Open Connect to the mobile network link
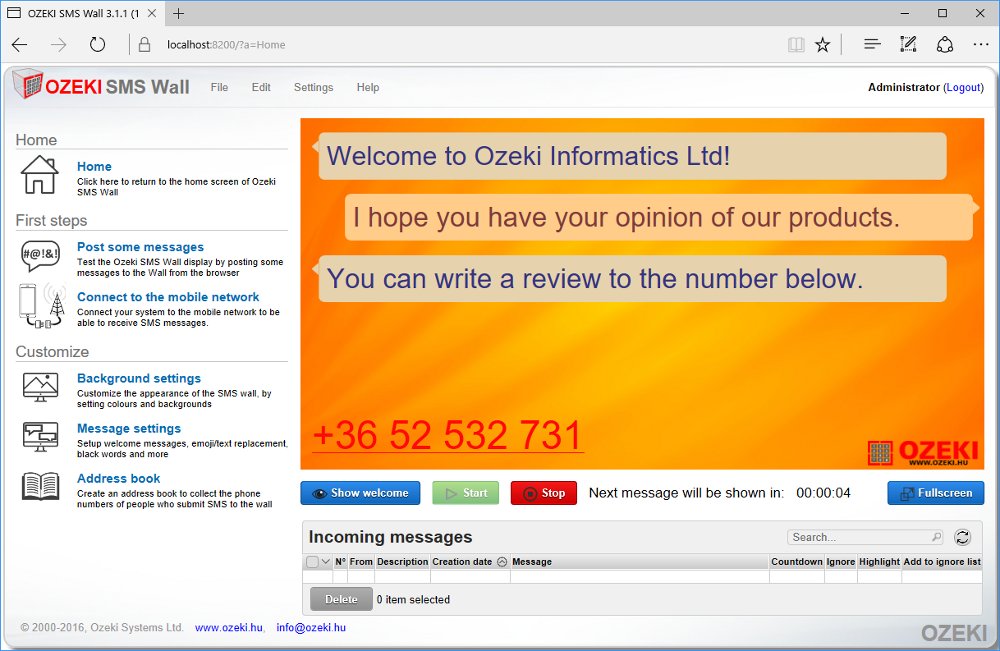 point(168,297)
